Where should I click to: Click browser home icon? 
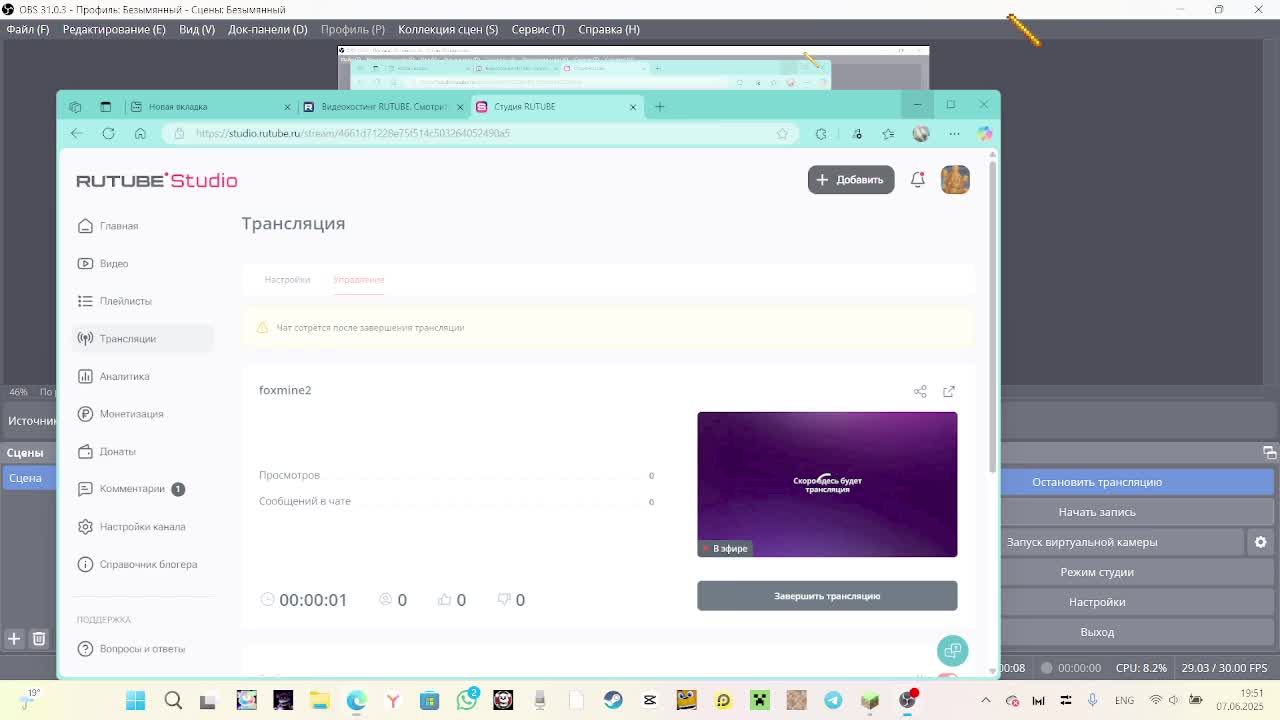[140, 133]
